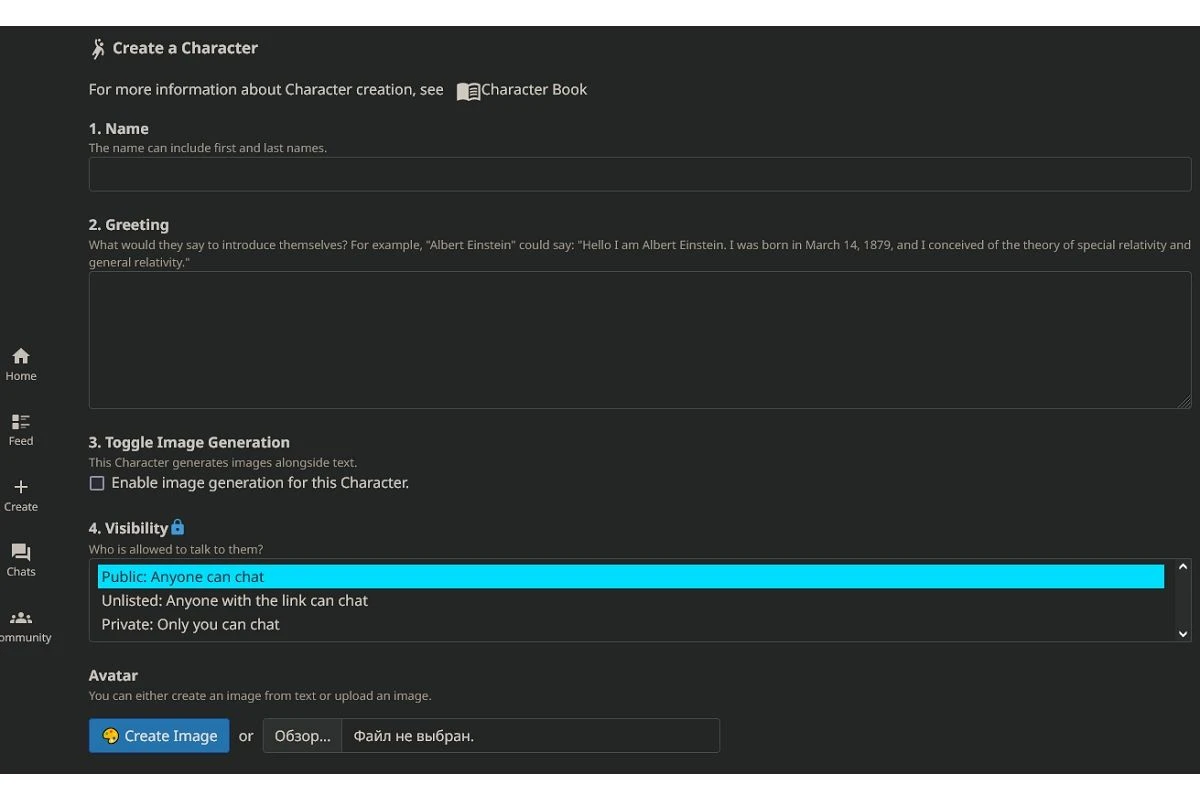The image size is (1200, 800).
Task: Click the Create Image button
Action: pos(159,736)
